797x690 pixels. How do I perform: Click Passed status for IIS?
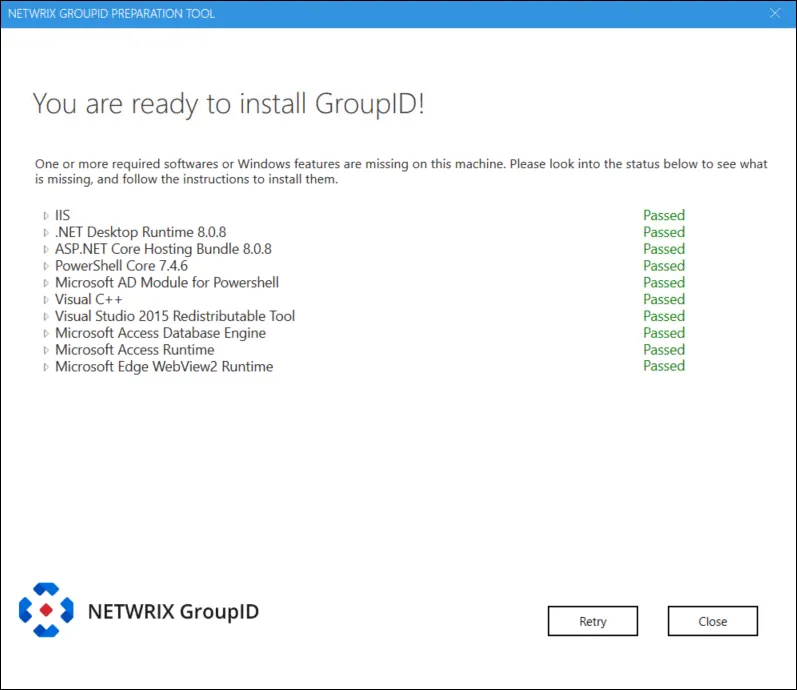click(664, 215)
